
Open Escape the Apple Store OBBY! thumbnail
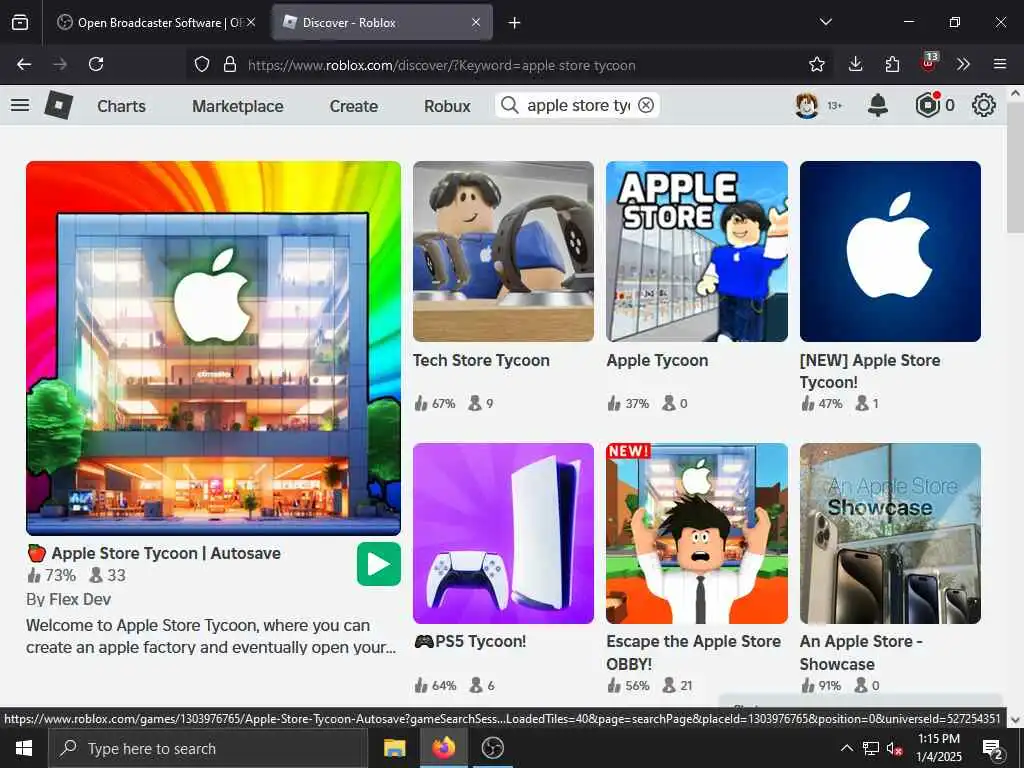click(x=697, y=534)
